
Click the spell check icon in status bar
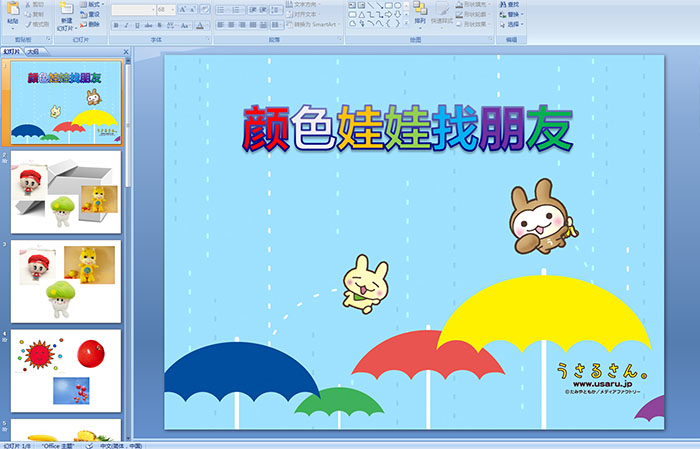pos(90,446)
